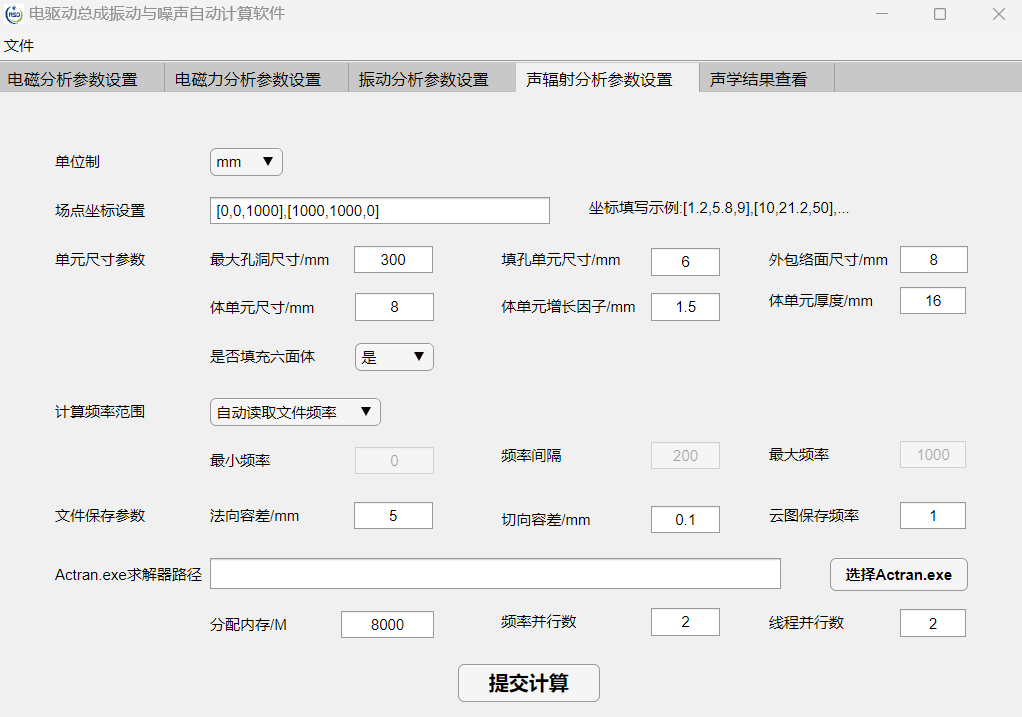Focus the 最大孔洞尺寸 input box
Screen dimensions: 1022x717
point(393,260)
